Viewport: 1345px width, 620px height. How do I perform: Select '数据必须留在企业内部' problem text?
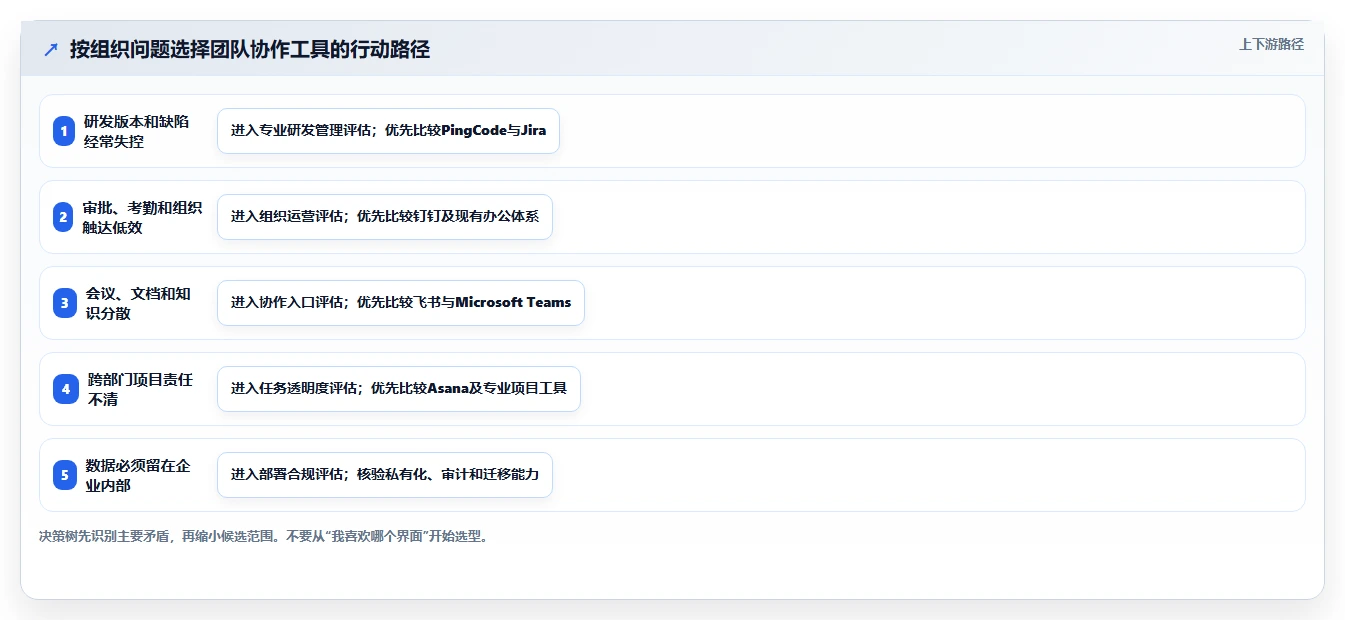click(x=138, y=475)
